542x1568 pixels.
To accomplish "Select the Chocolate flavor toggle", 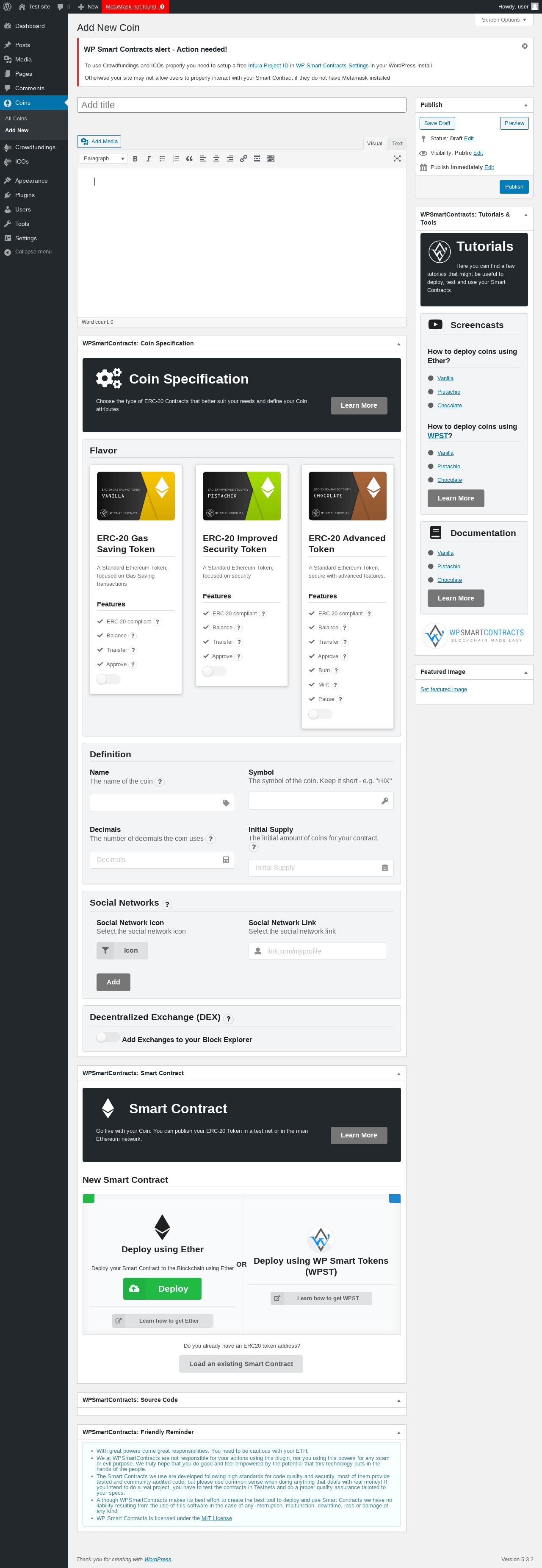I will [x=320, y=714].
